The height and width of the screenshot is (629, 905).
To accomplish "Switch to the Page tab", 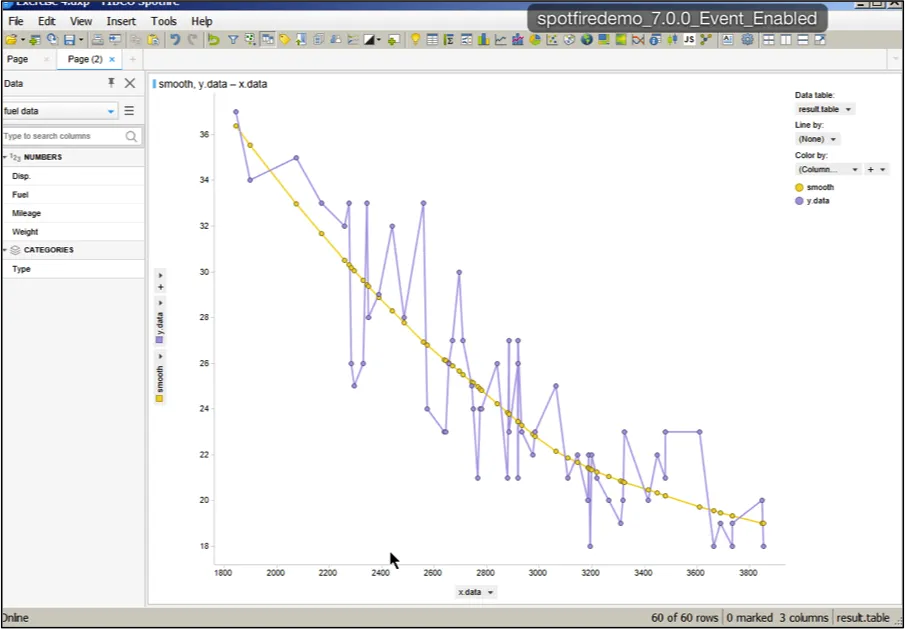I will coord(17,59).
